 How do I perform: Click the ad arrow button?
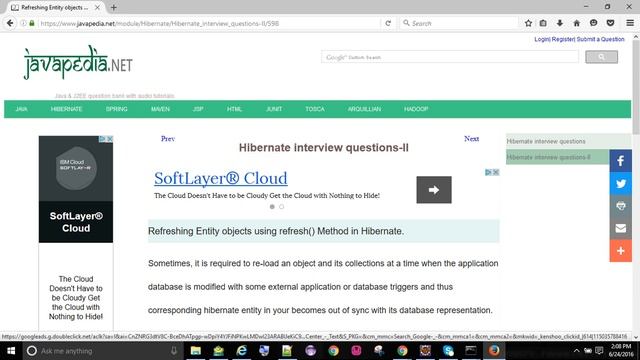434,190
